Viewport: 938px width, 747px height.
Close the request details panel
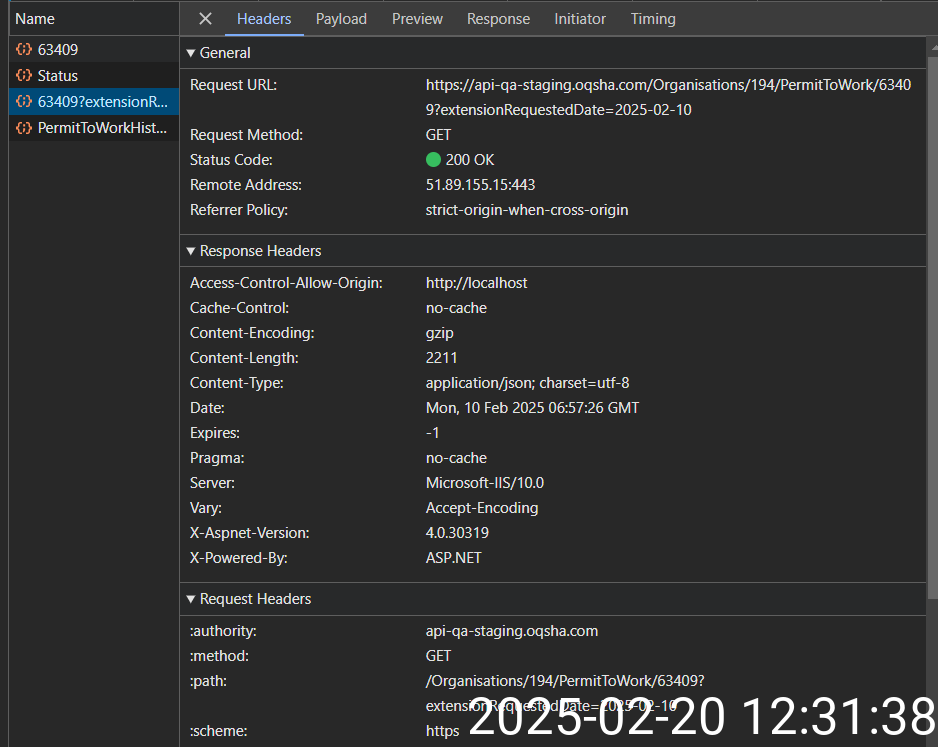(x=205, y=19)
